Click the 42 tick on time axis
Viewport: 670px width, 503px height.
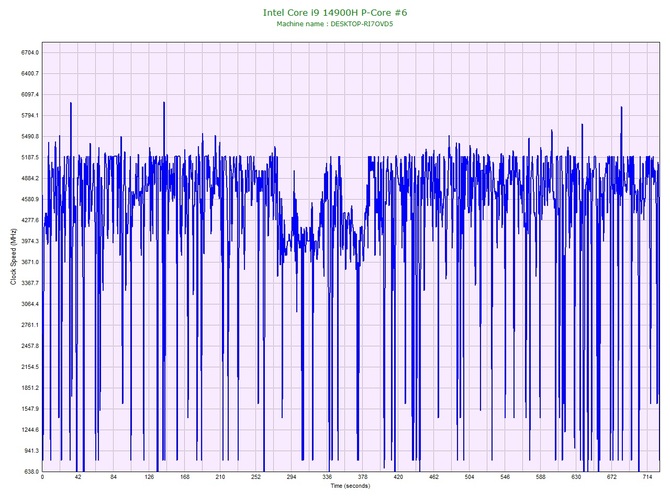78,477
